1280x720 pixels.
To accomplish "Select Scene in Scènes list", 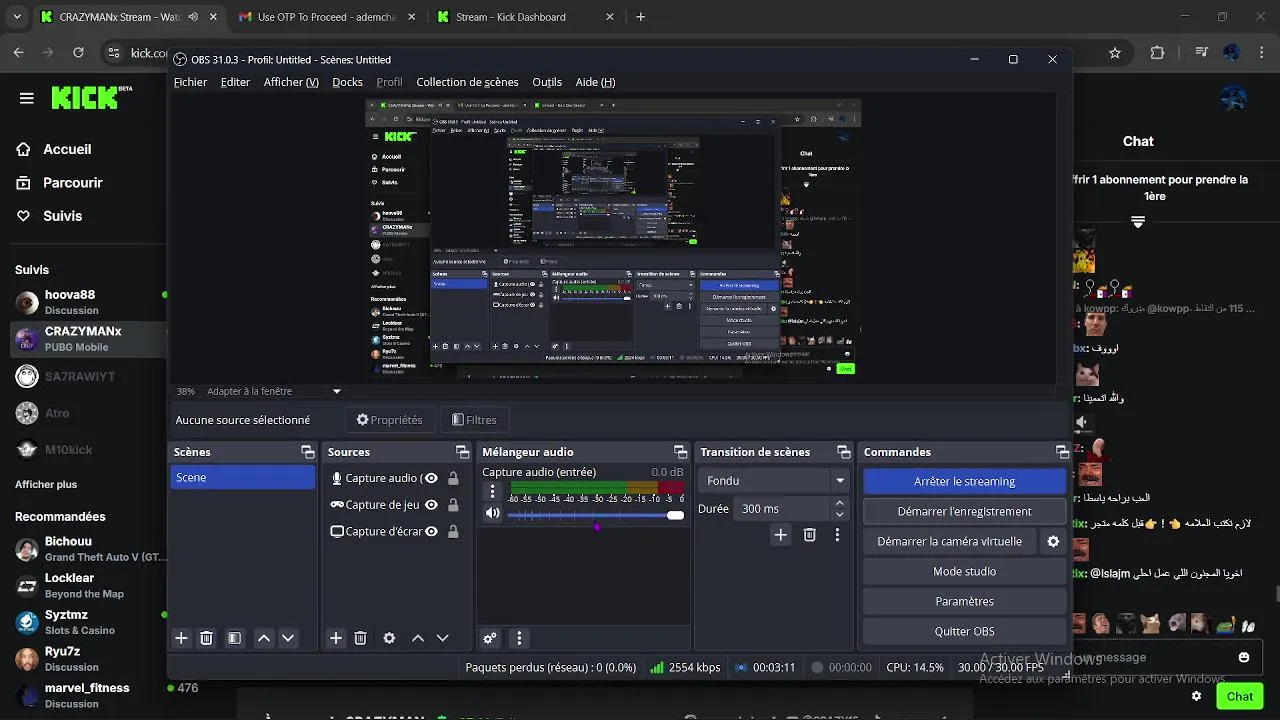I will (x=242, y=478).
